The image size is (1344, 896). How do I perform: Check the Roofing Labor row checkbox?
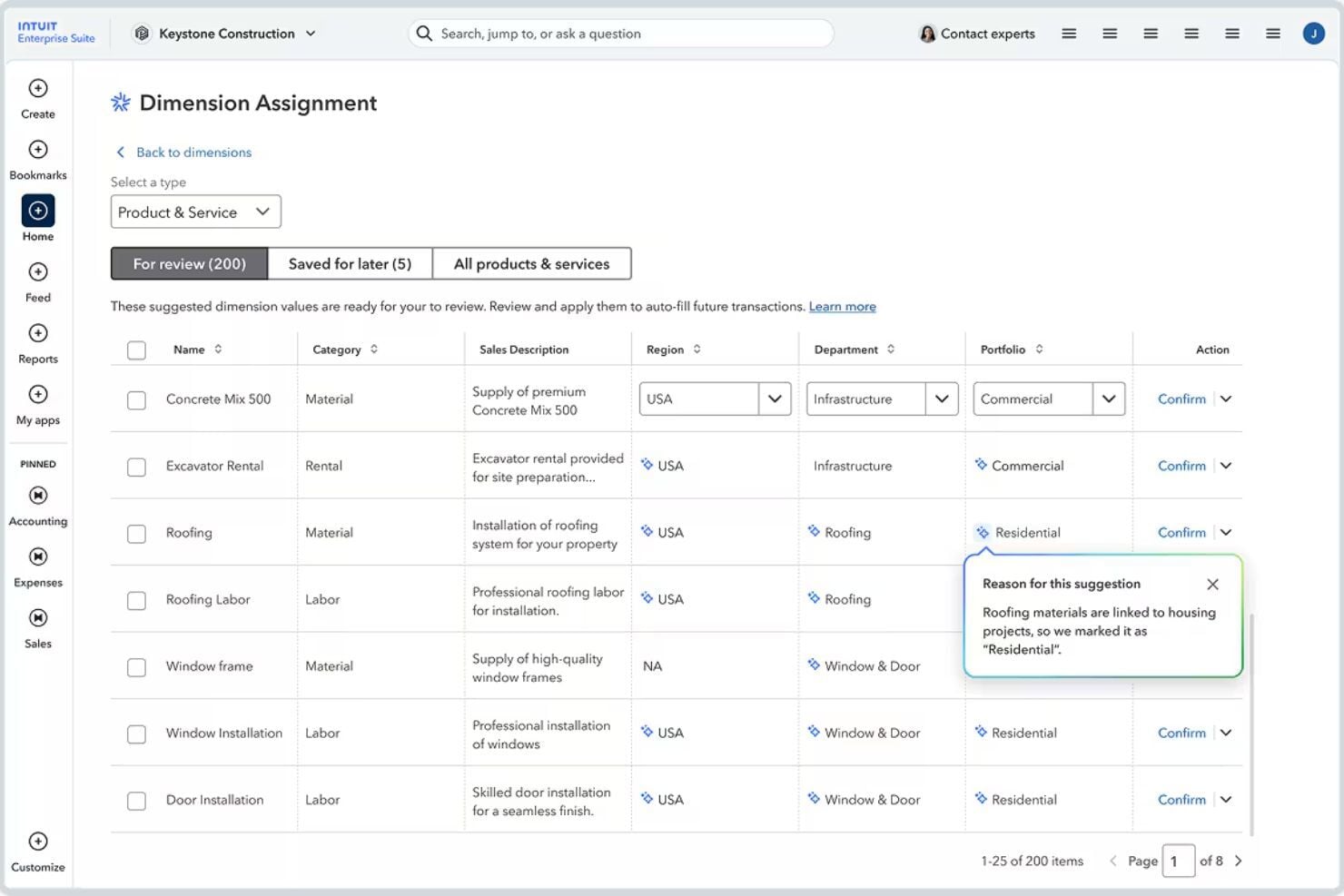[x=136, y=600]
